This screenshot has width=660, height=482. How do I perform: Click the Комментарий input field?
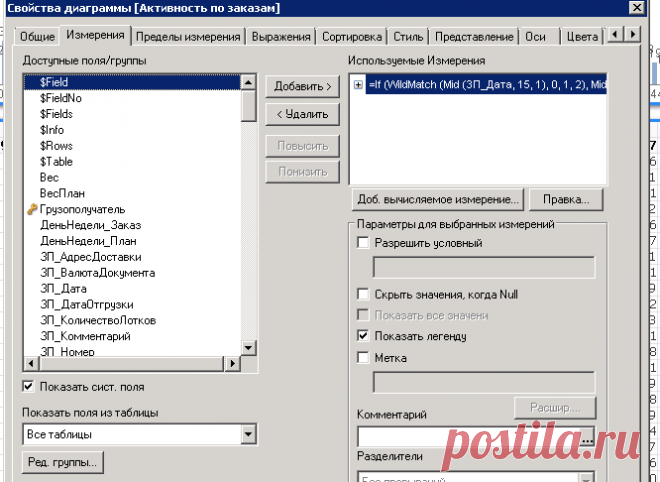[468, 437]
